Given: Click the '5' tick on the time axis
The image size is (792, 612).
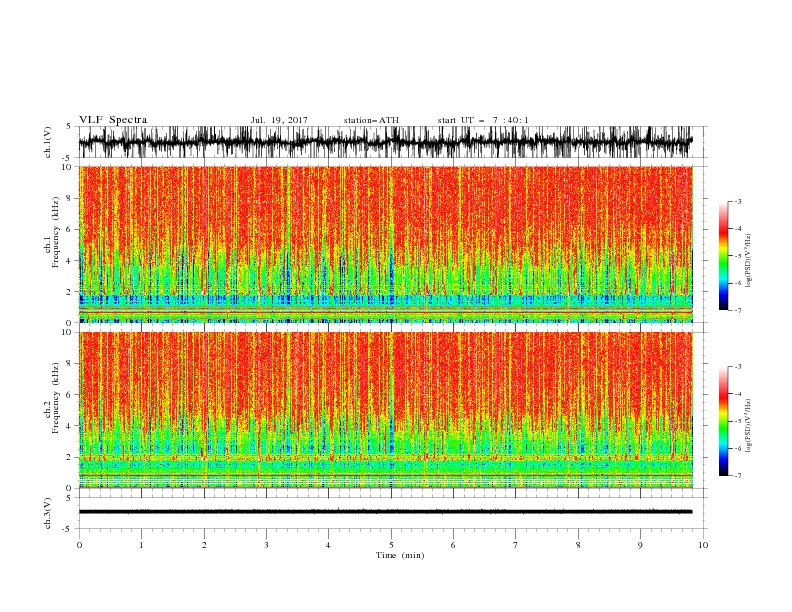Looking at the screenshot, I should (x=391, y=545).
